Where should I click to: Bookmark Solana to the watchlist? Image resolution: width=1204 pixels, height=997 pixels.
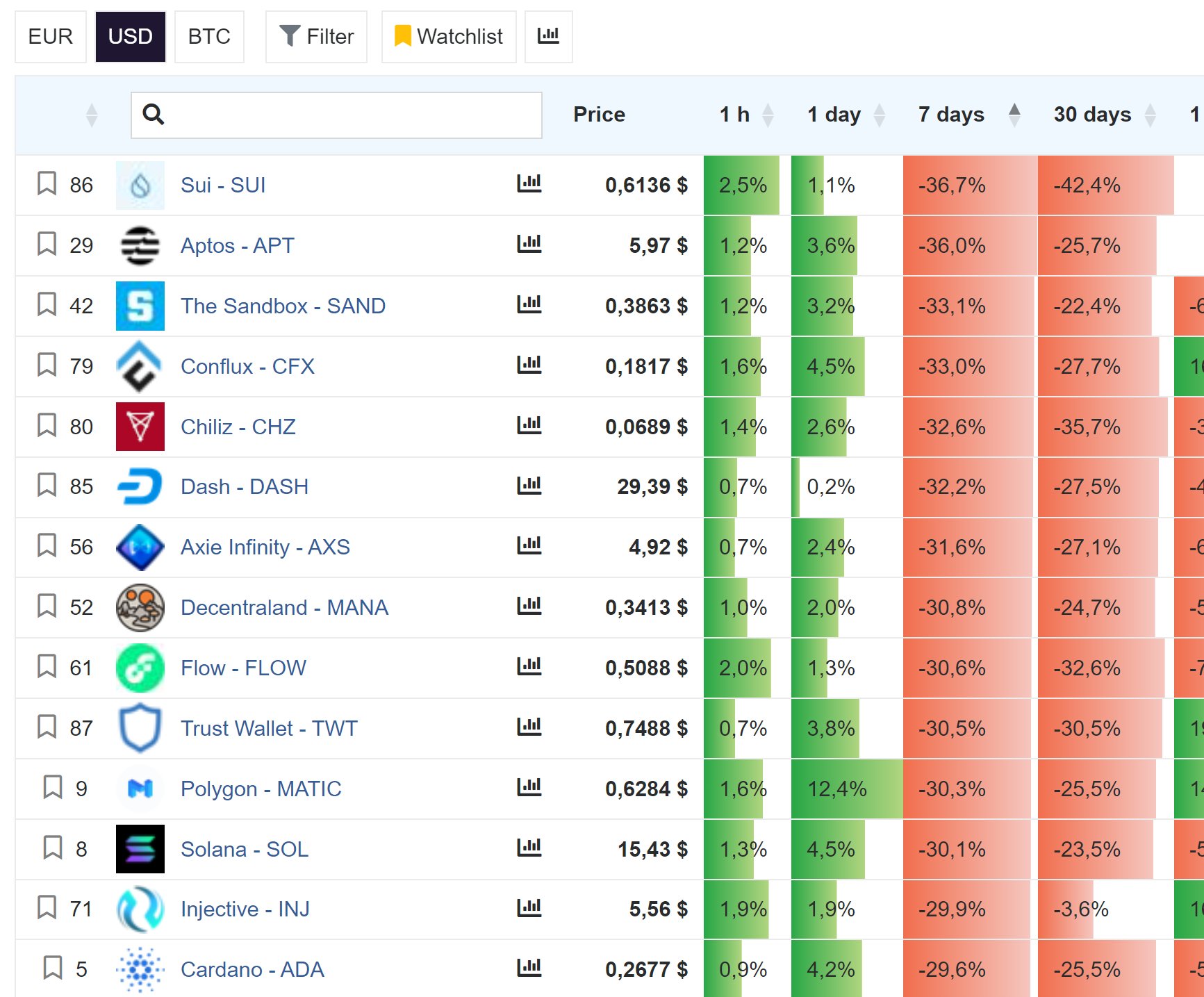coord(53,848)
